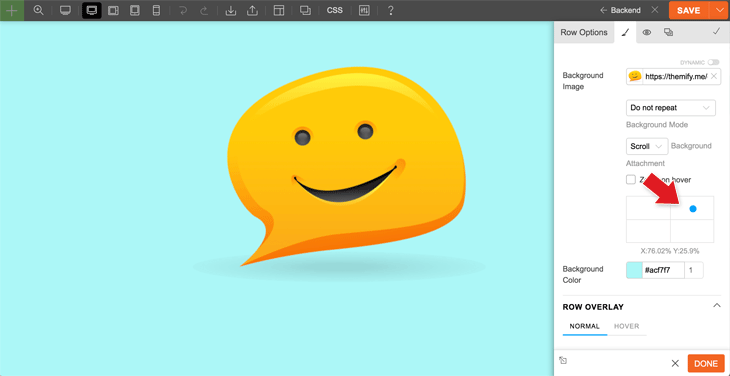Collapse the Row Overlay section
The width and height of the screenshot is (730, 376).
tap(717, 306)
